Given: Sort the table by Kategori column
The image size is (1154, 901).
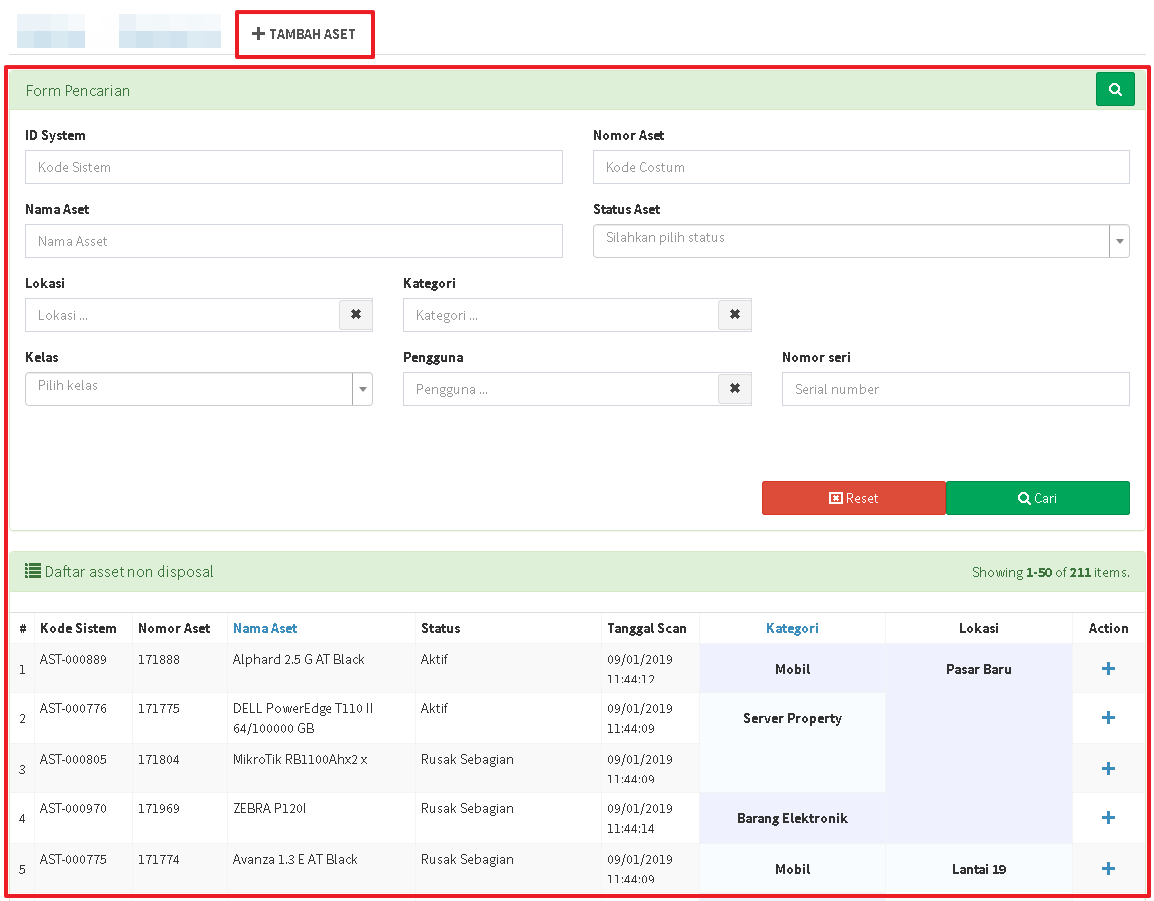Looking at the screenshot, I should (792, 628).
